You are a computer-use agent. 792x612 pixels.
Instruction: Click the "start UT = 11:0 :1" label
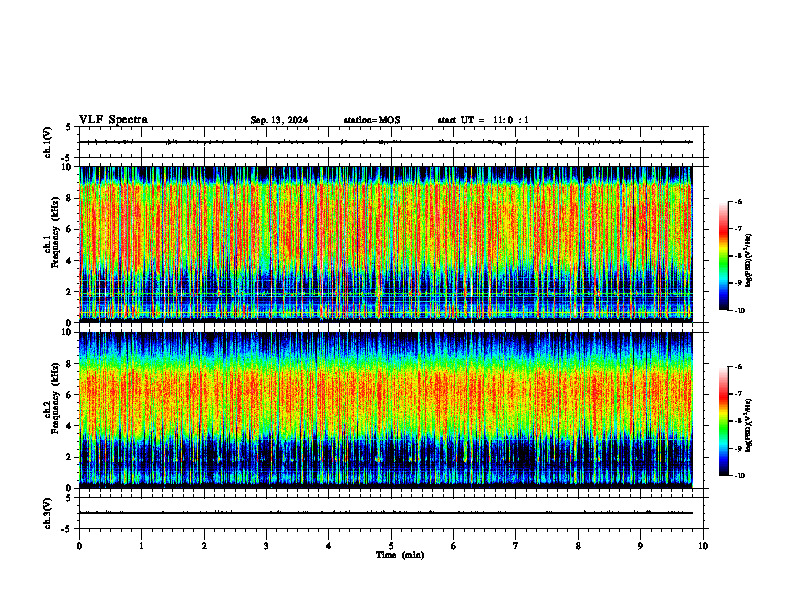pos(483,120)
